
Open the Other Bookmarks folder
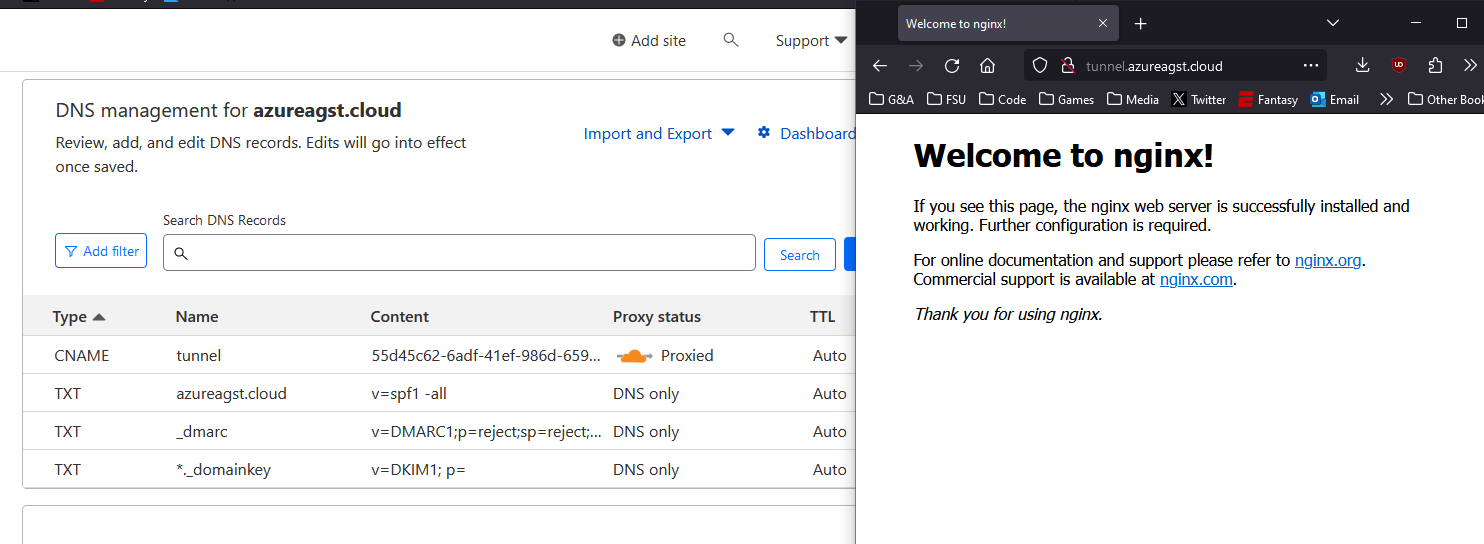click(x=1445, y=99)
